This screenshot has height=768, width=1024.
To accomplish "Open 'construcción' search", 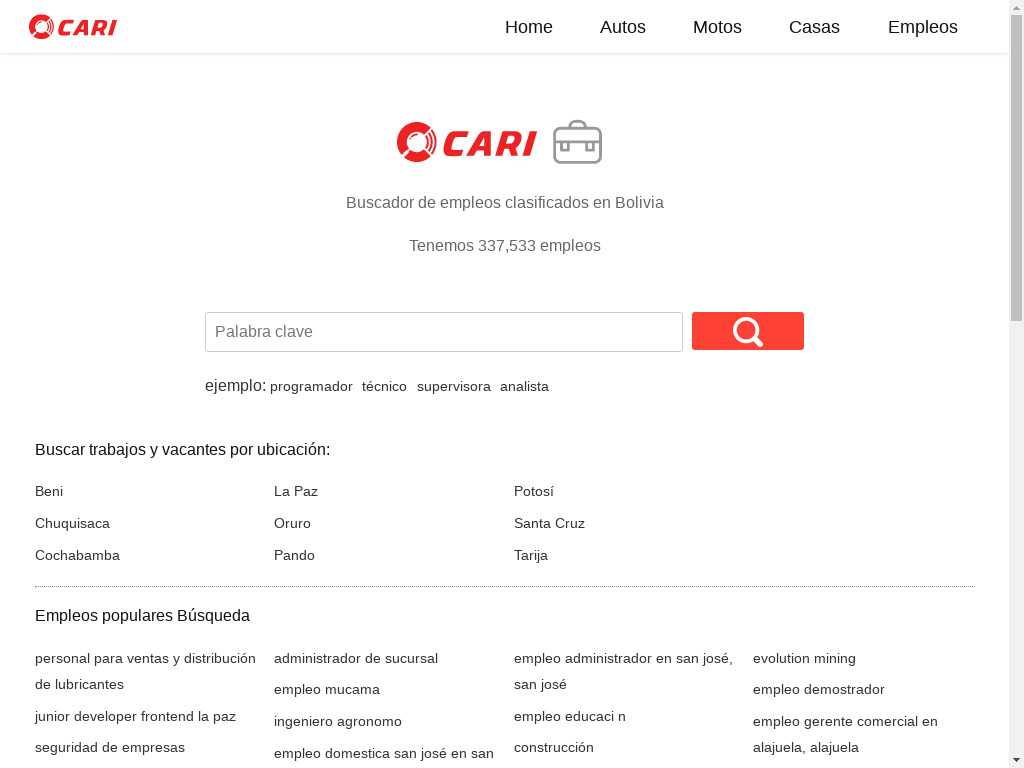I will [553, 747].
